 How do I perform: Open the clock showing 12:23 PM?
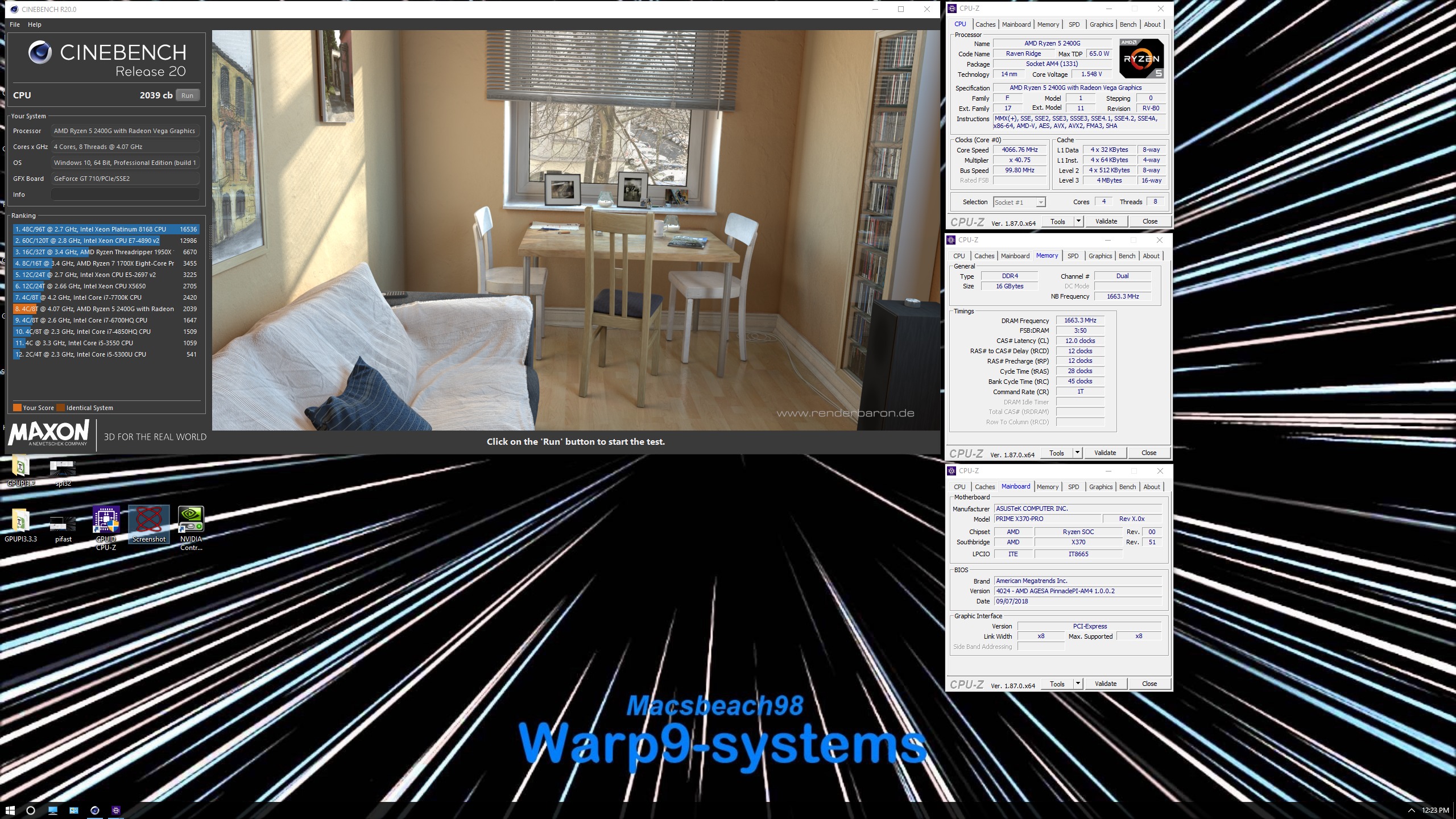coord(1435,810)
